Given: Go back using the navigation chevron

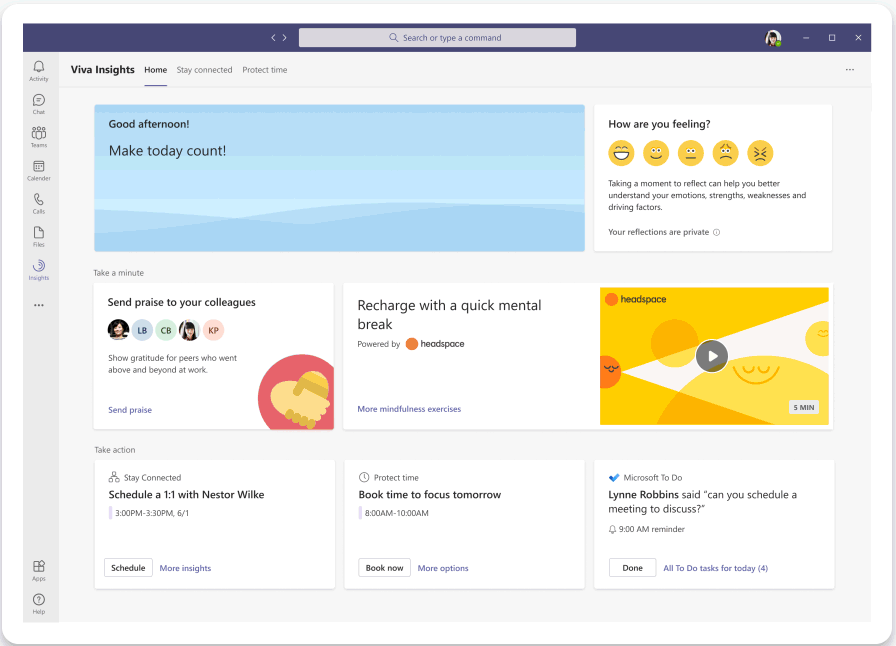Looking at the screenshot, I should [273, 37].
